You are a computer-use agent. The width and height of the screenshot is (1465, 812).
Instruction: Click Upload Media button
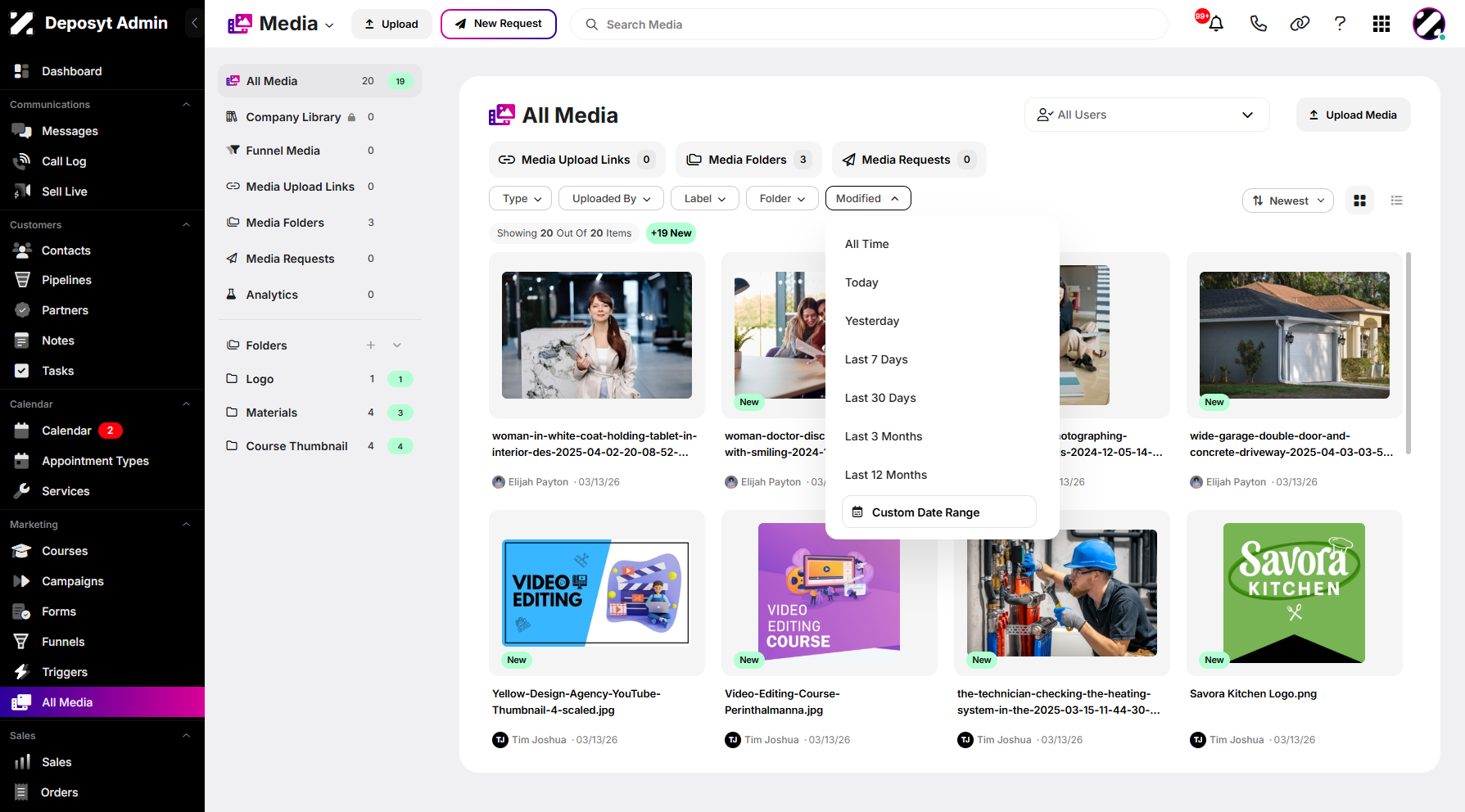click(x=1353, y=115)
